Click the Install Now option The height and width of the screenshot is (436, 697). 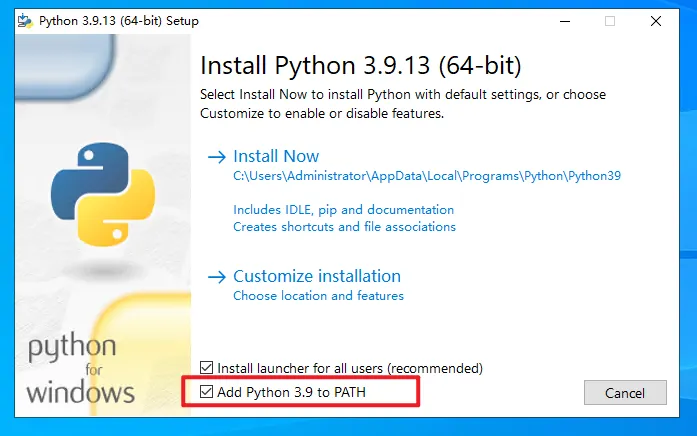pos(276,156)
